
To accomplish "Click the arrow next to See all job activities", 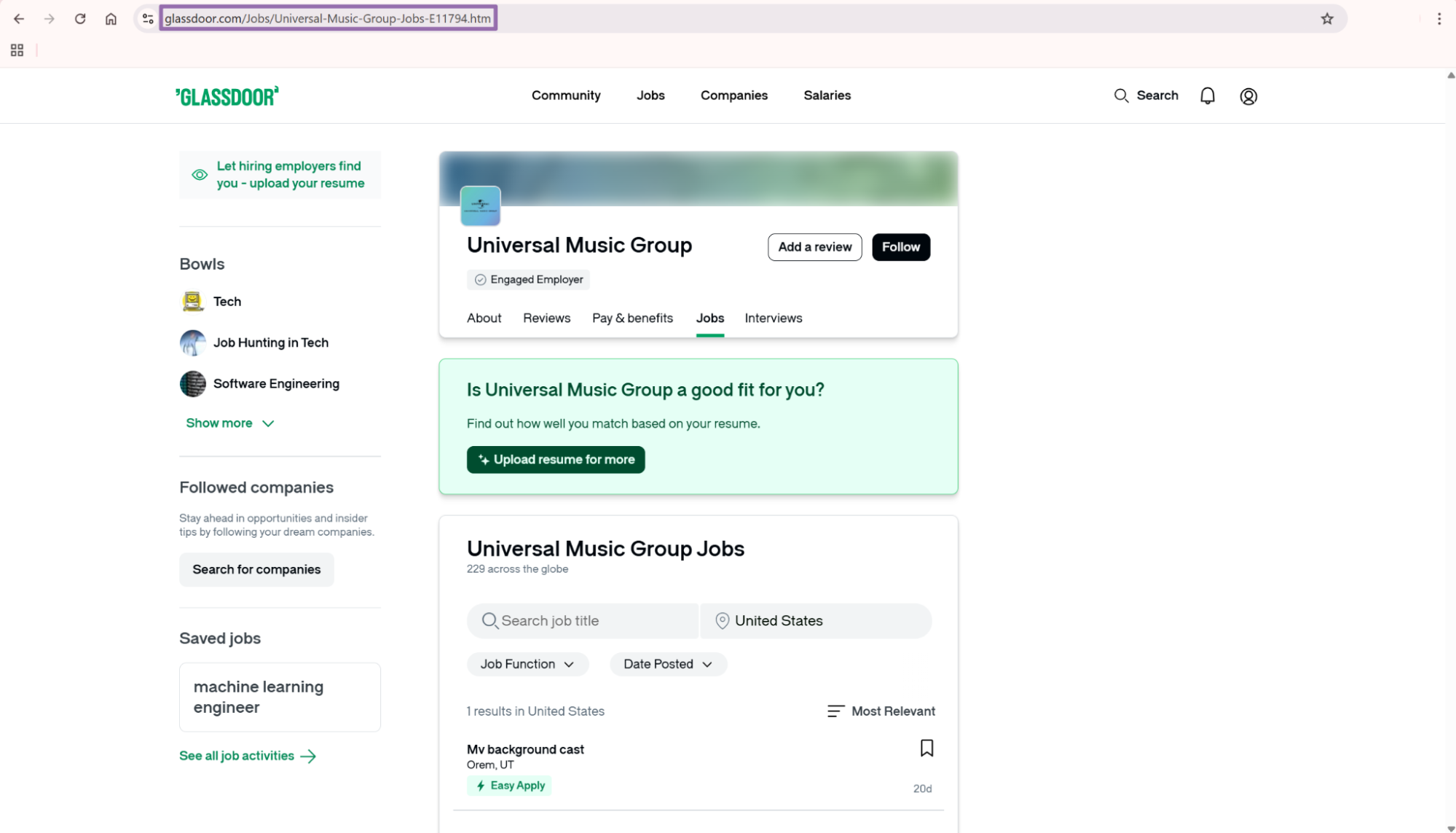I will [x=308, y=756].
